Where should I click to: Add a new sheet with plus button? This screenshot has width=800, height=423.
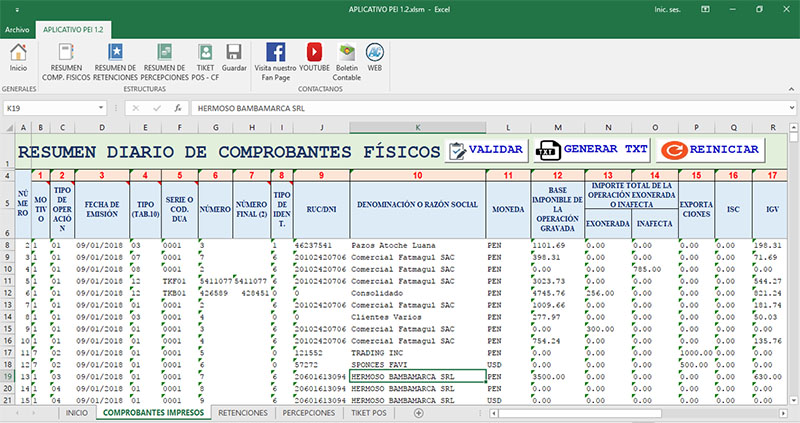[x=418, y=412]
